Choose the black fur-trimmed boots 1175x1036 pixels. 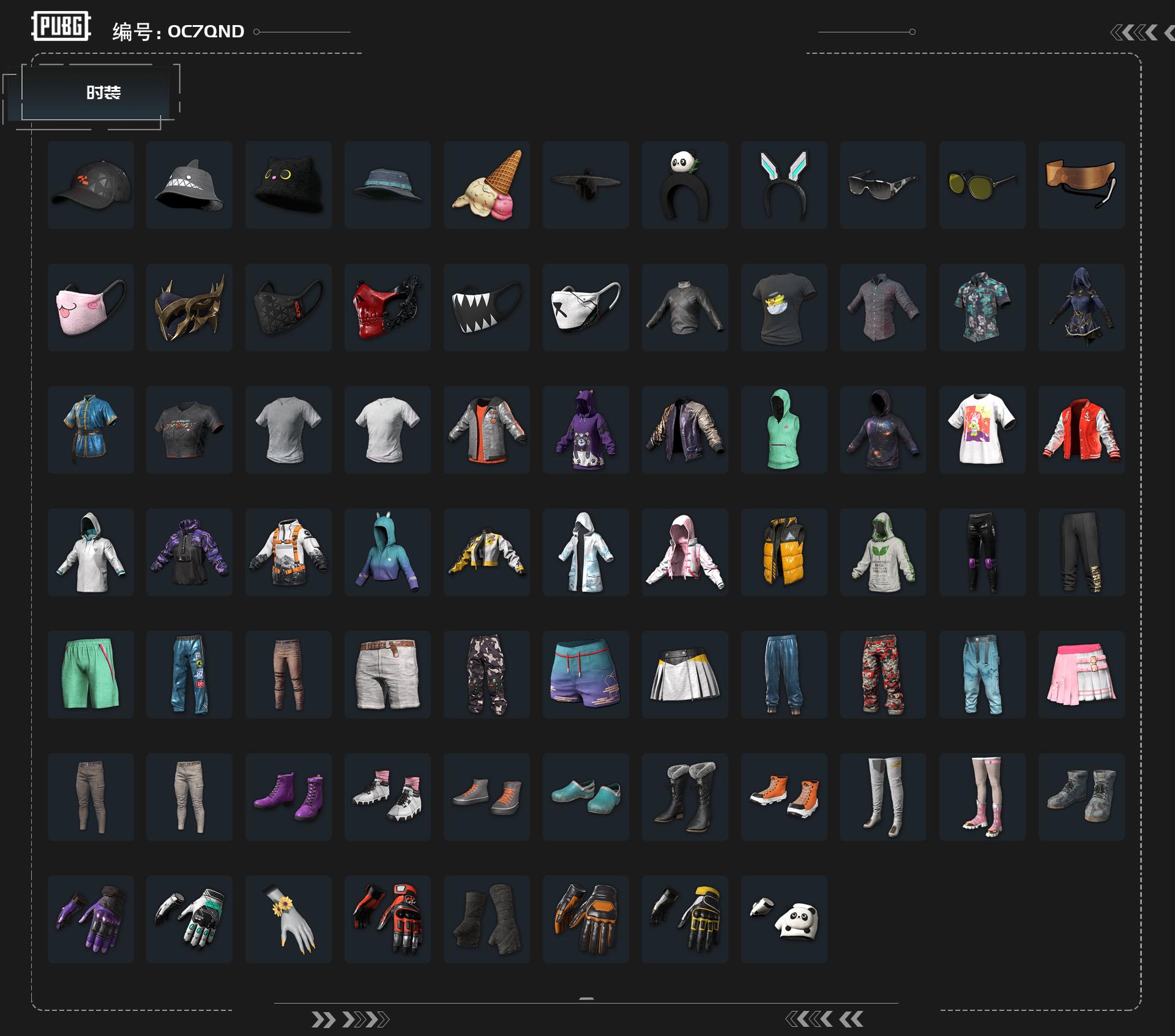point(685,797)
